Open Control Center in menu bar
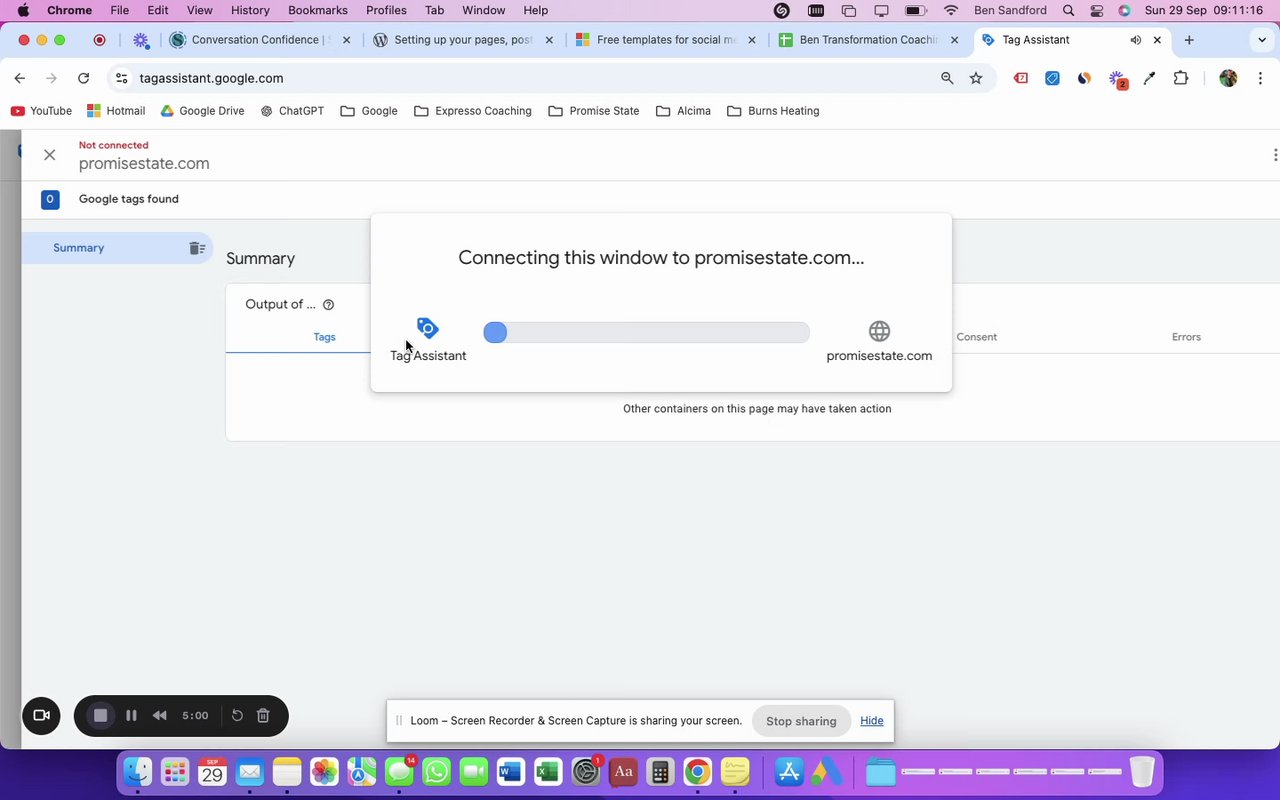The image size is (1280, 800). click(1097, 10)
